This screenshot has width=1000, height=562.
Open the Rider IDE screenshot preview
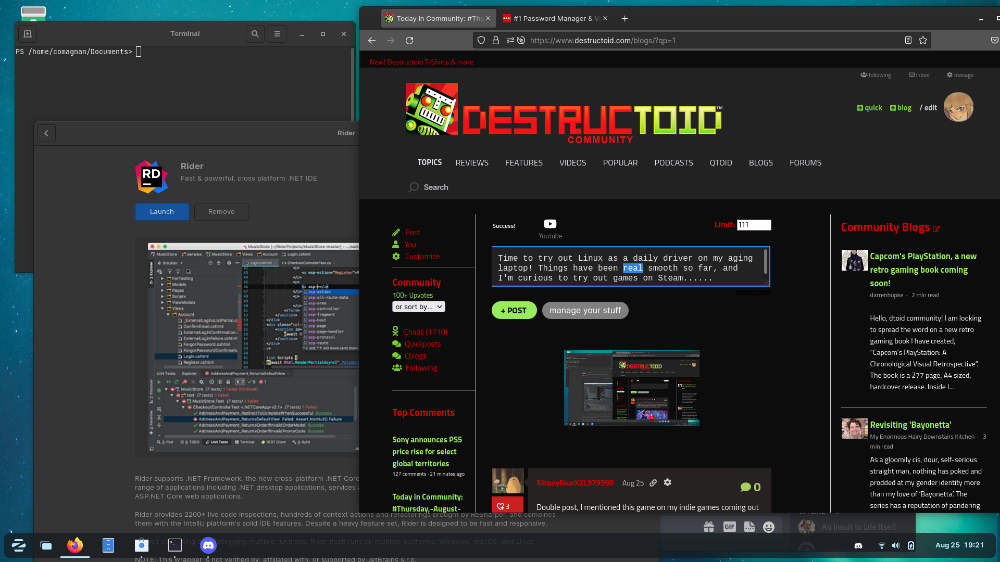click(x=253, y=348)
